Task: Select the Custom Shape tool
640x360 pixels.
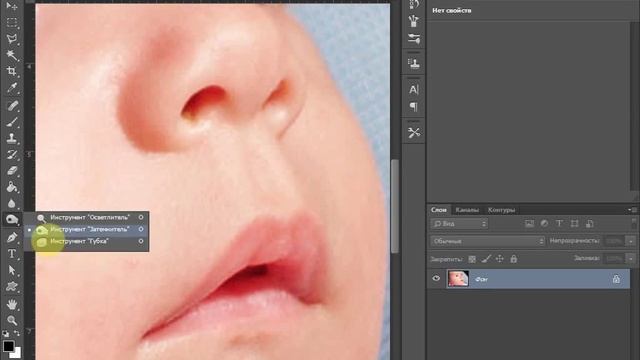Action: [x=12, y=287]
